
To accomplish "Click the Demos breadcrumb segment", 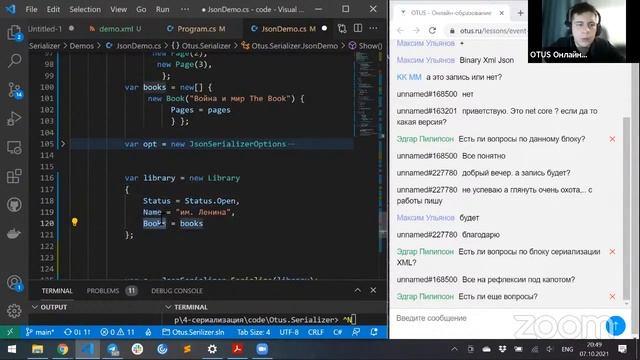I will pyautogui.click(x=82, y=46).
